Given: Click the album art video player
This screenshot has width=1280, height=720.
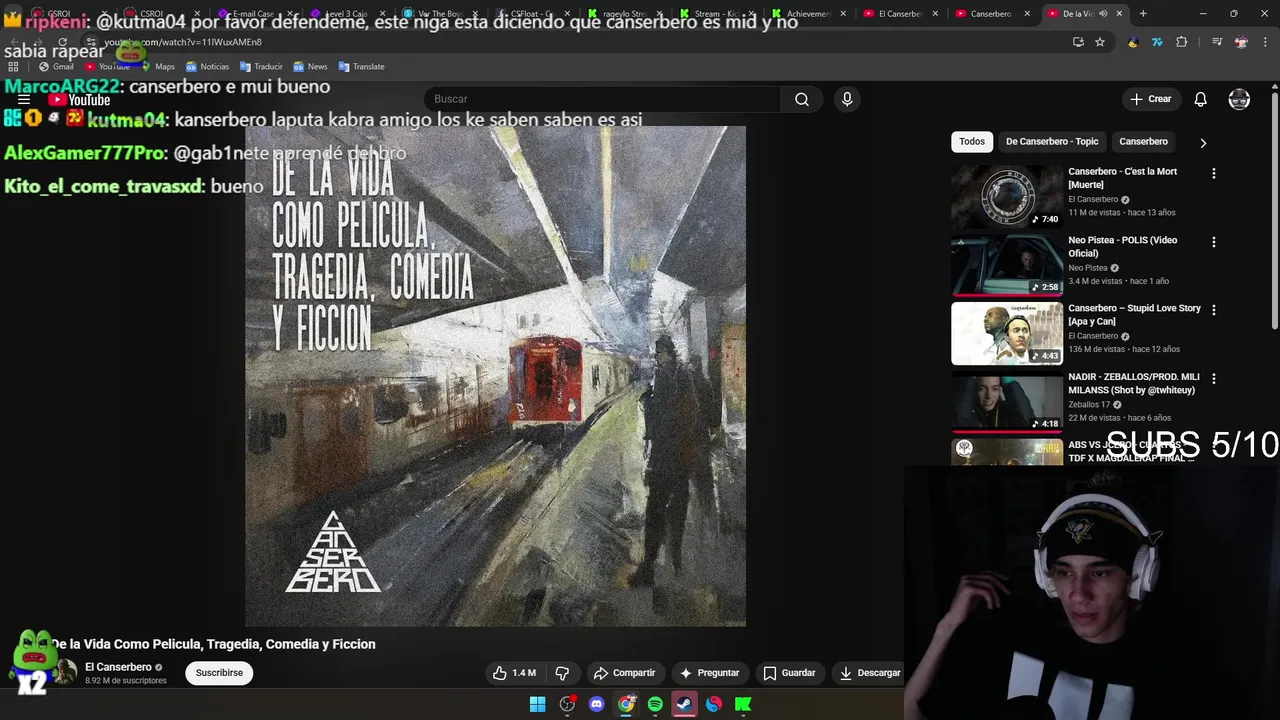Looking at the screenshot, I should tap(495, 376).
